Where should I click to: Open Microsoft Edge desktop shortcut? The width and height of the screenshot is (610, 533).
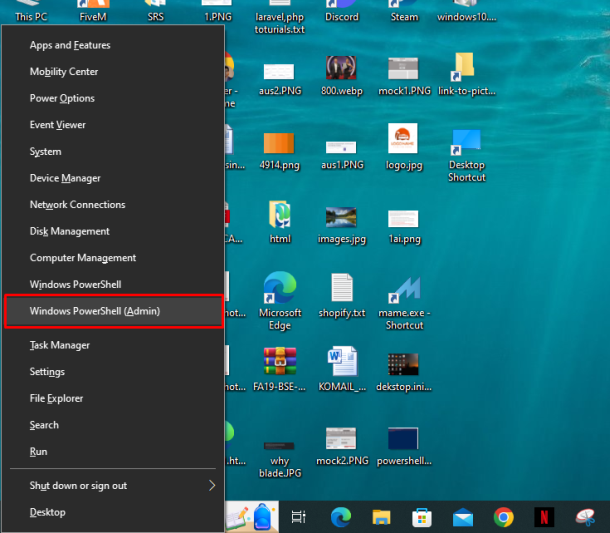(279, 292)
